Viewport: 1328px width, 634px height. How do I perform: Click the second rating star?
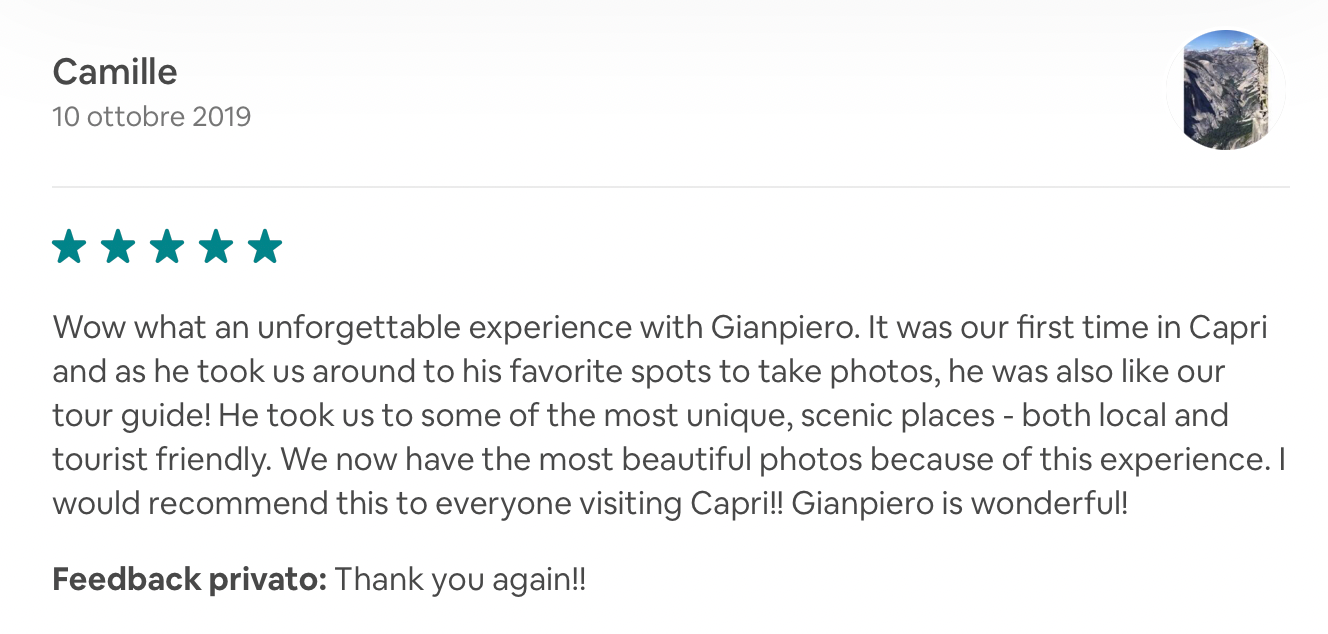pos(118,246)
